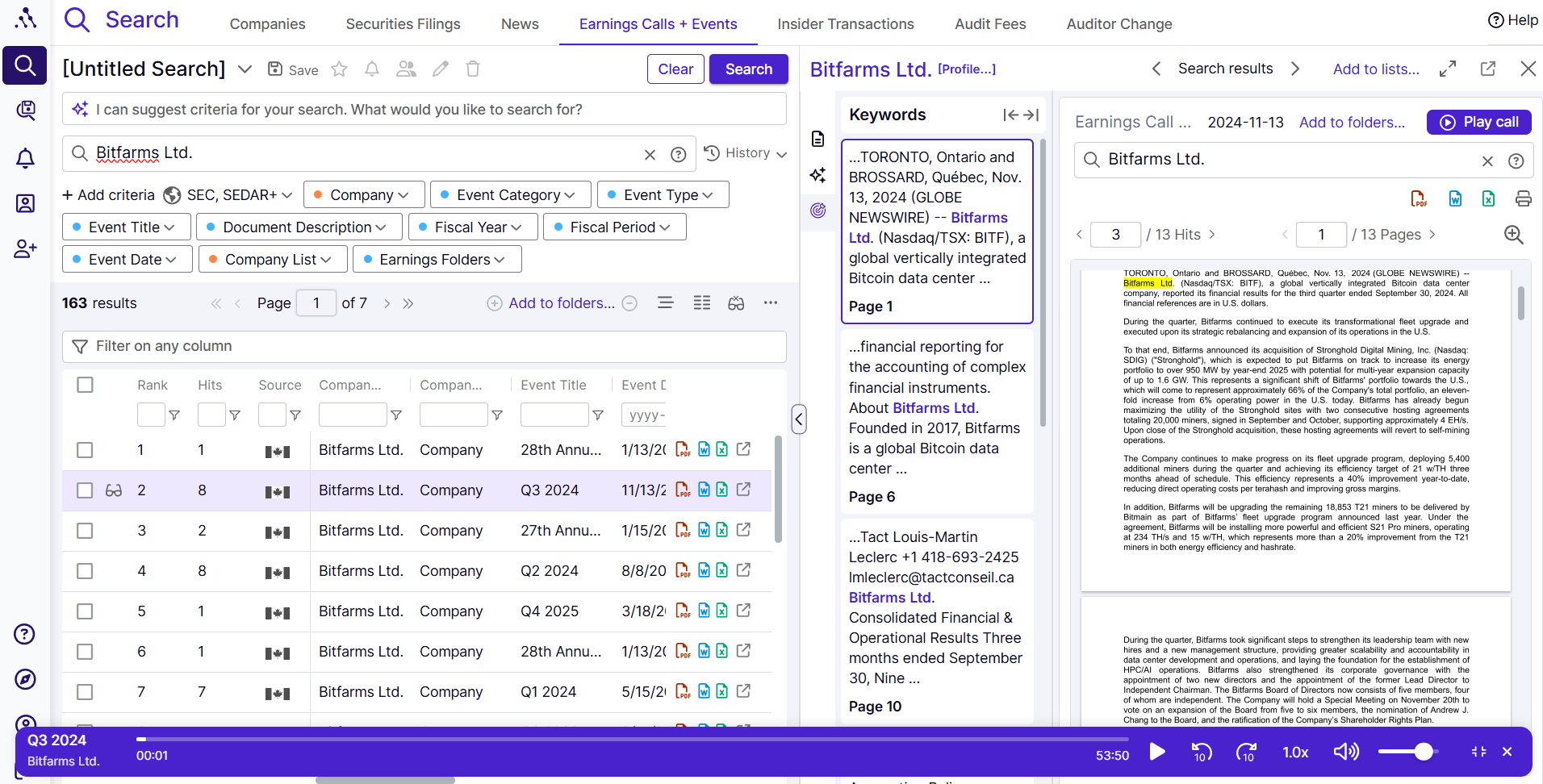Click the AI search suggestion input field

click(424, 109)
